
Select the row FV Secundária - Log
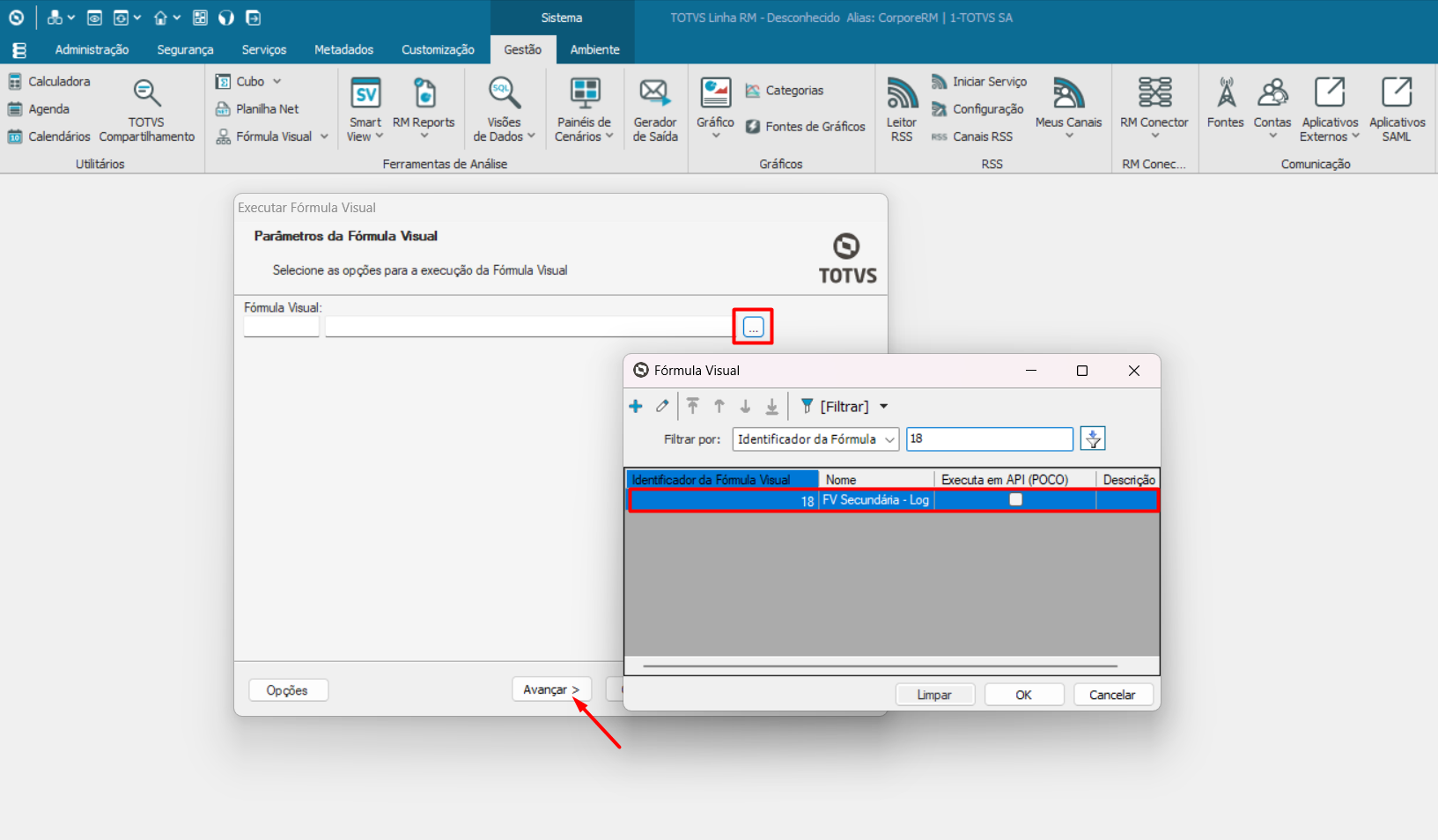[x=893, y=500]
